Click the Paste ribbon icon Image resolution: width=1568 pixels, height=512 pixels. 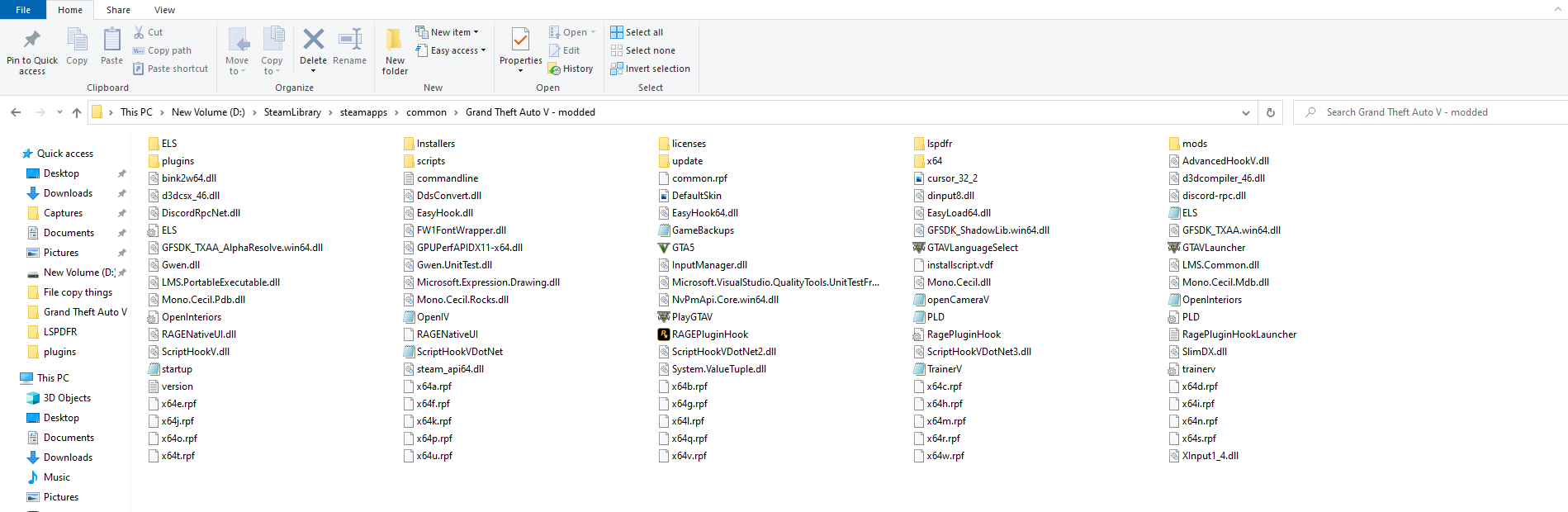[111, 40]
